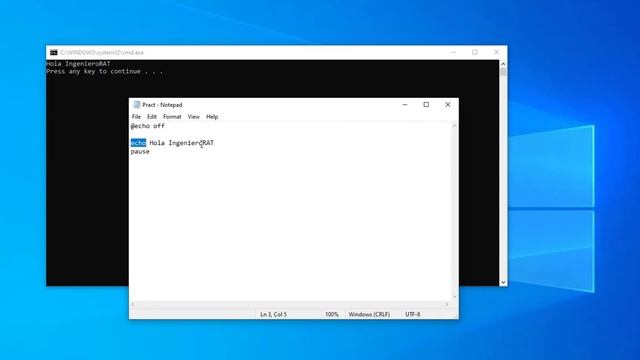Click the Notepad document icon in title bar
This screenshot has width=640, height=360.
click(x=137, y=105)
